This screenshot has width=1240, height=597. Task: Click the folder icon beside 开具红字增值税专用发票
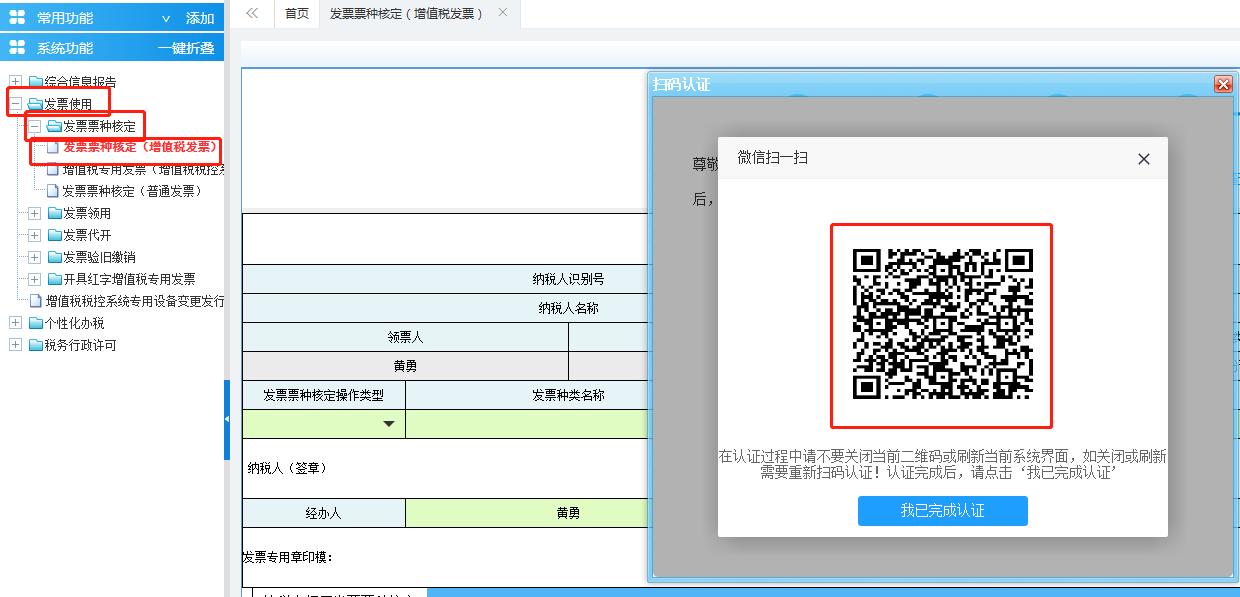55,280
